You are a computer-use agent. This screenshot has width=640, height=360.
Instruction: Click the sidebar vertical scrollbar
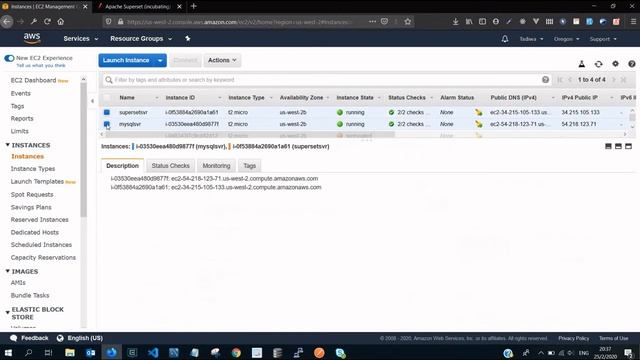[x=84, y=151]
